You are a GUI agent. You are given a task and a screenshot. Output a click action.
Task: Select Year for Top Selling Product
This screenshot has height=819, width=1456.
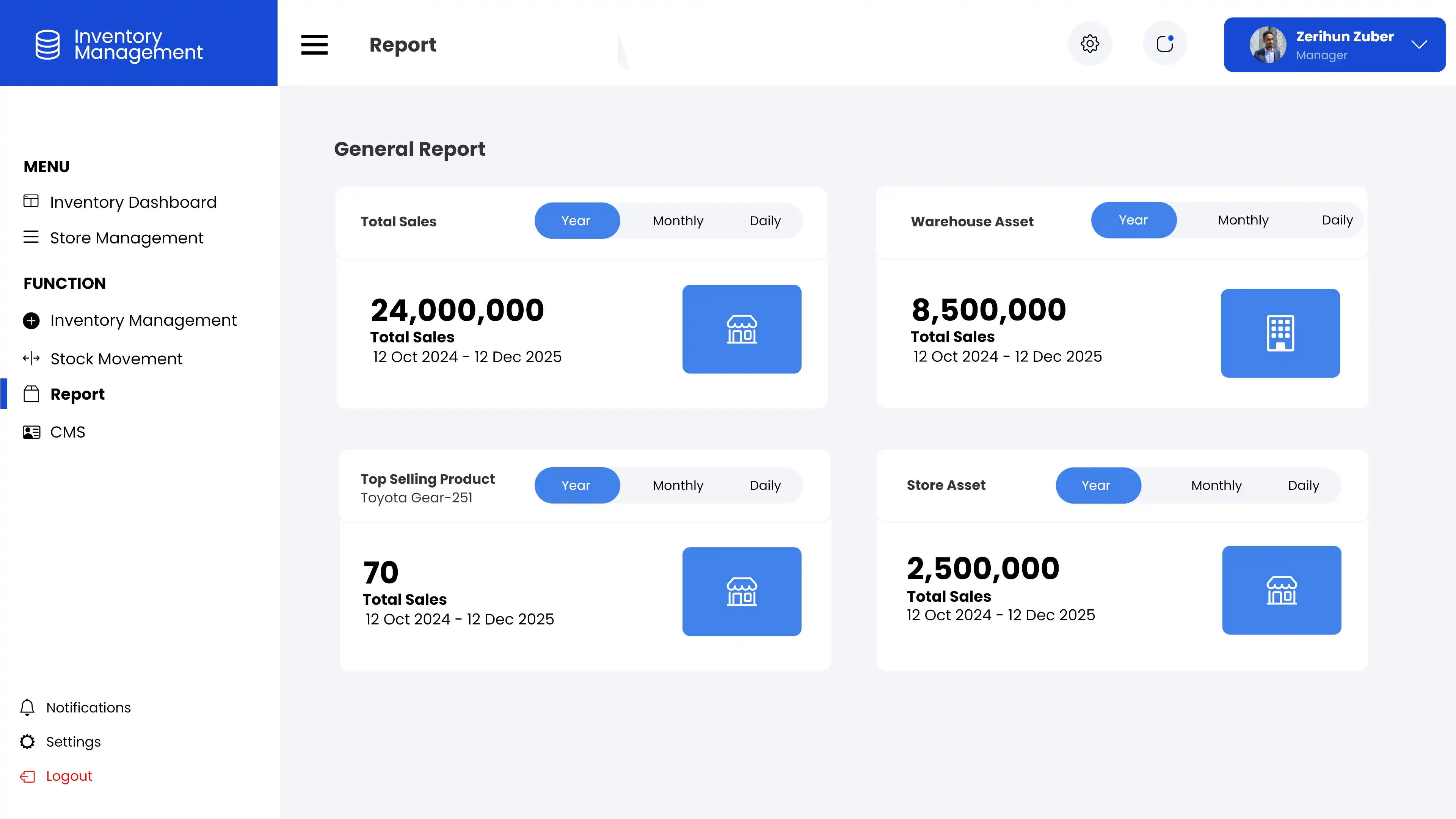point(576,485)
